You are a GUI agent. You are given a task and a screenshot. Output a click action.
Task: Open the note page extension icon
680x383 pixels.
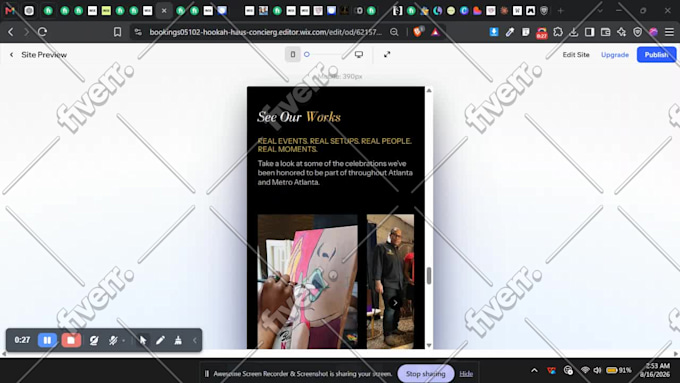tap(525, 32)
